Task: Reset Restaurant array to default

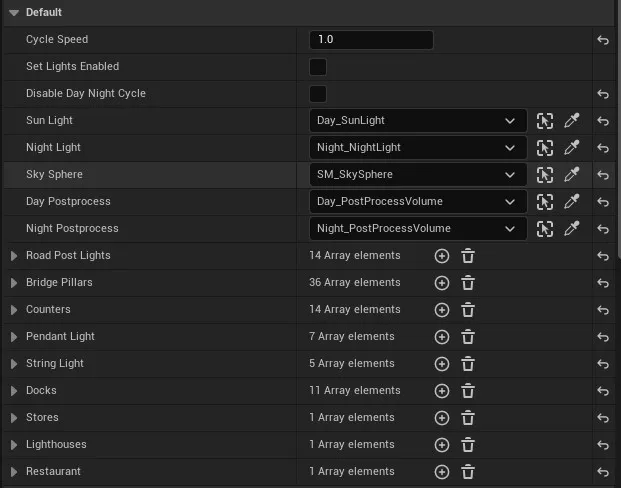Action: pos(603,472)
